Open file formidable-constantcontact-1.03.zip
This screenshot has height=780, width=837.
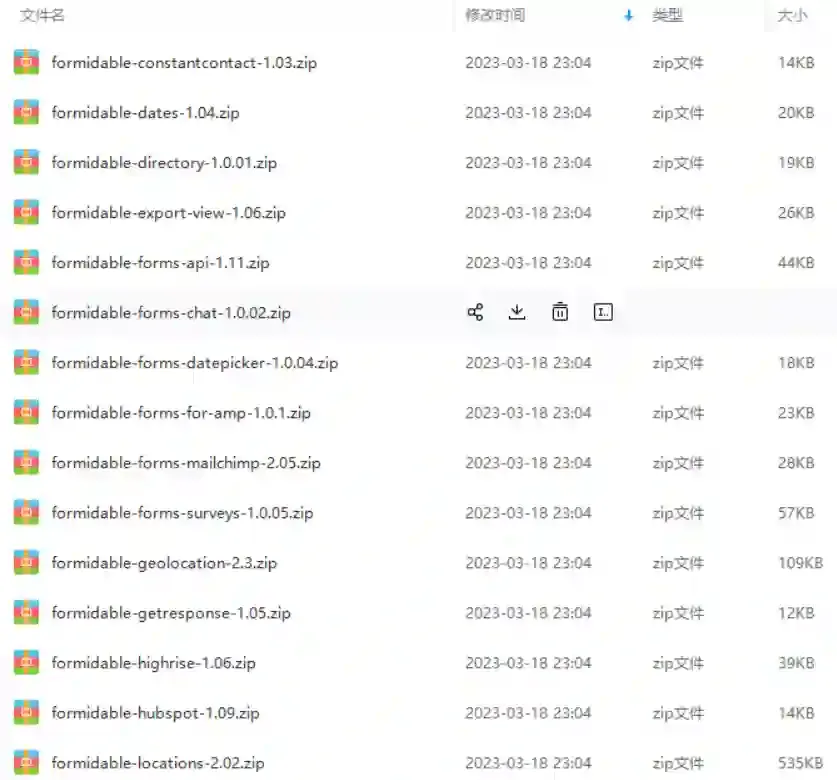(184, 63)
